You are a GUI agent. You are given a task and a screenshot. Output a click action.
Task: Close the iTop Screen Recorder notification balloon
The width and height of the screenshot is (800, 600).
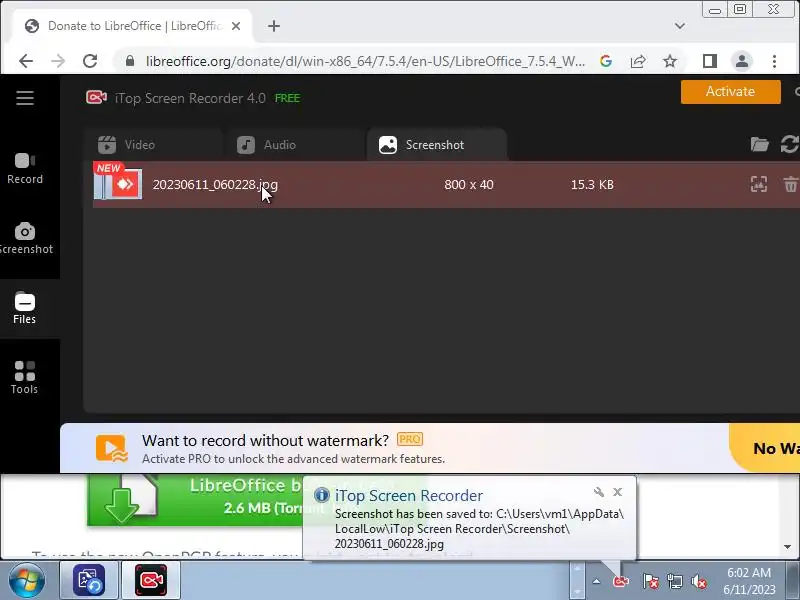point(617,492)
